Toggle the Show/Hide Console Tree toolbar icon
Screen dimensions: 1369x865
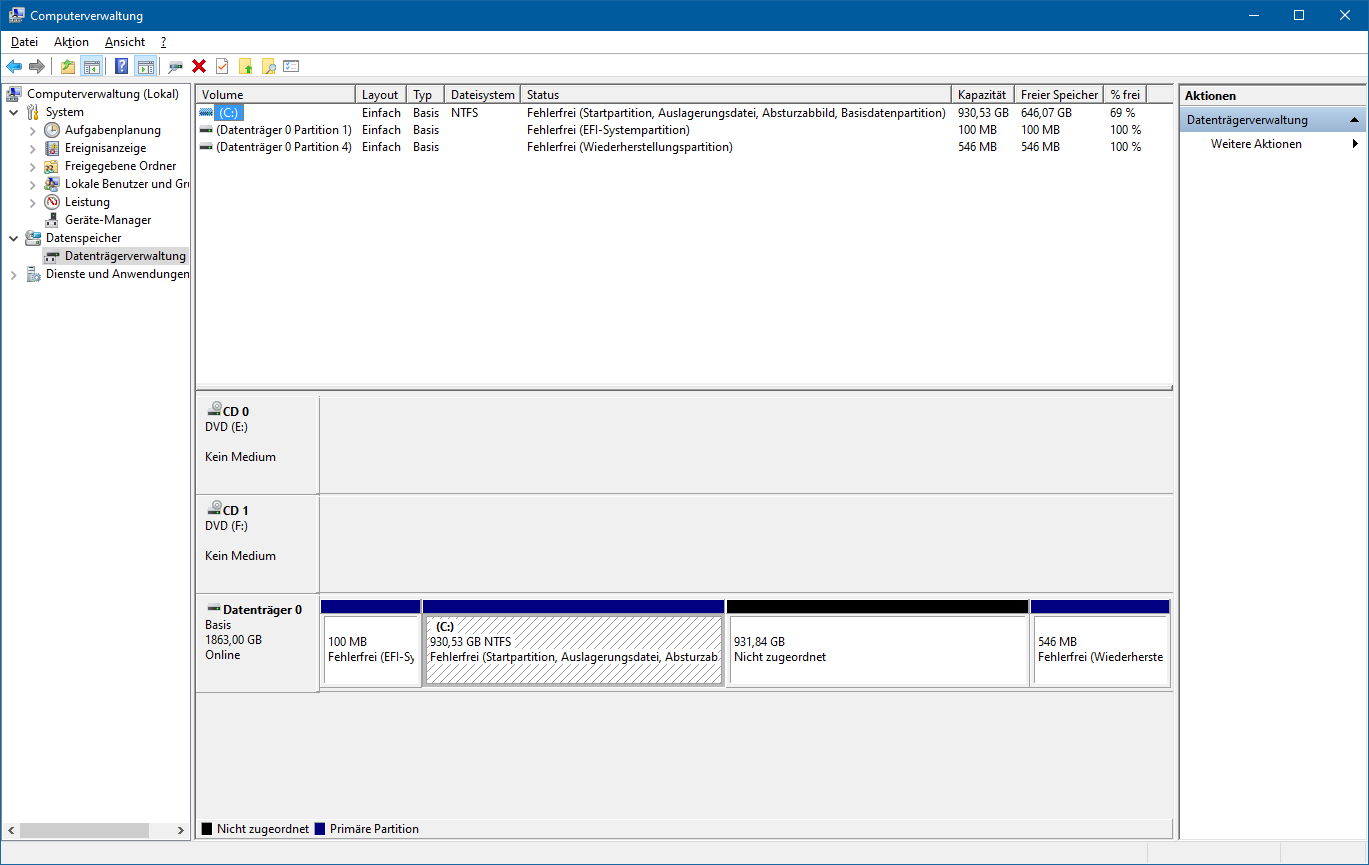click(x=91, y=66)
